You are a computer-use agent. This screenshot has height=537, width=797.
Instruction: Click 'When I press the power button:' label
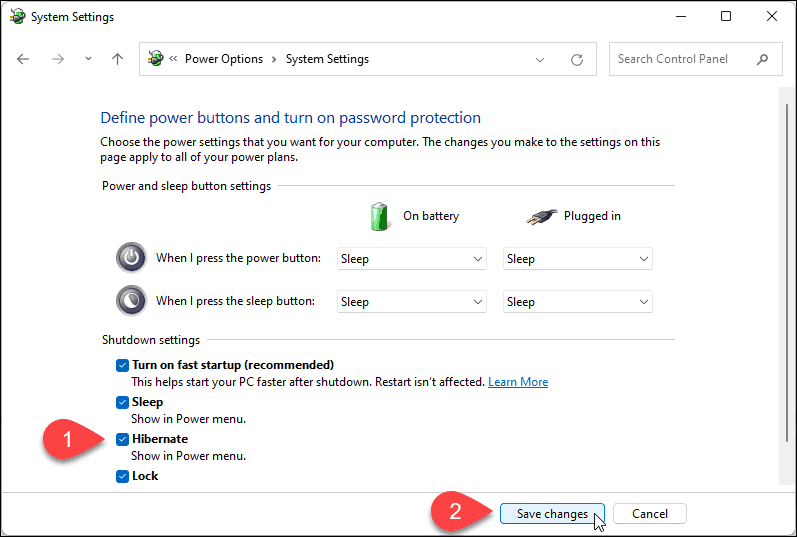[x=238, y=258]
